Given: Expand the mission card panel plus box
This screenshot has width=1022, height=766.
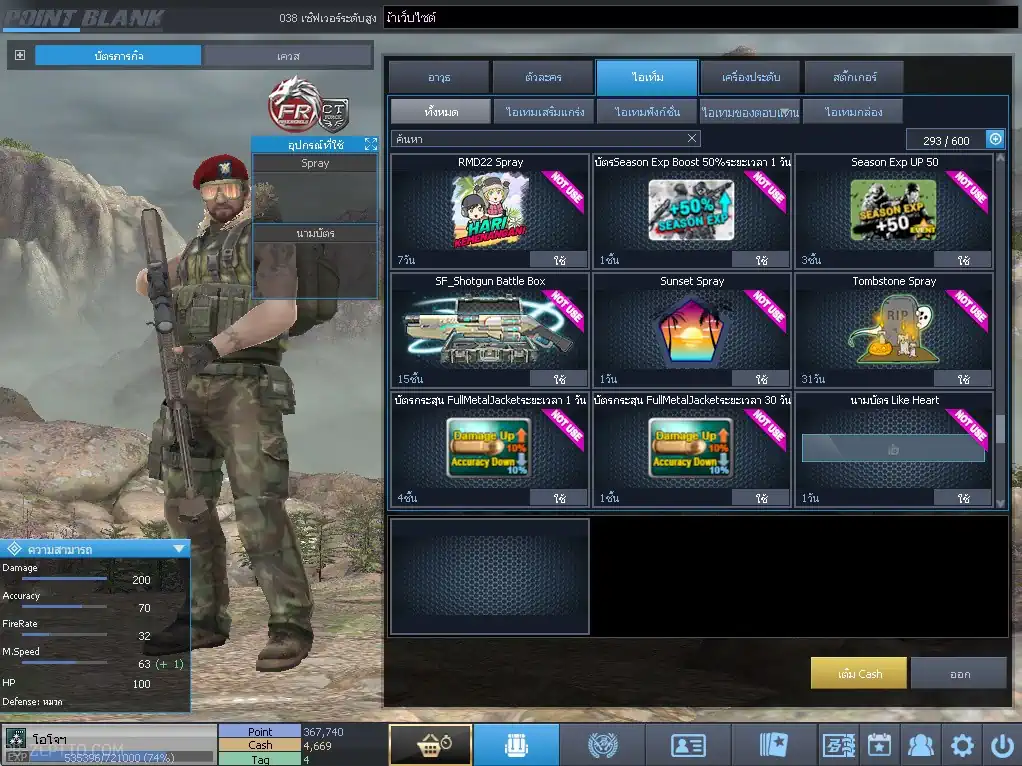Looking at the screenshot, I should tap(20, 55).
